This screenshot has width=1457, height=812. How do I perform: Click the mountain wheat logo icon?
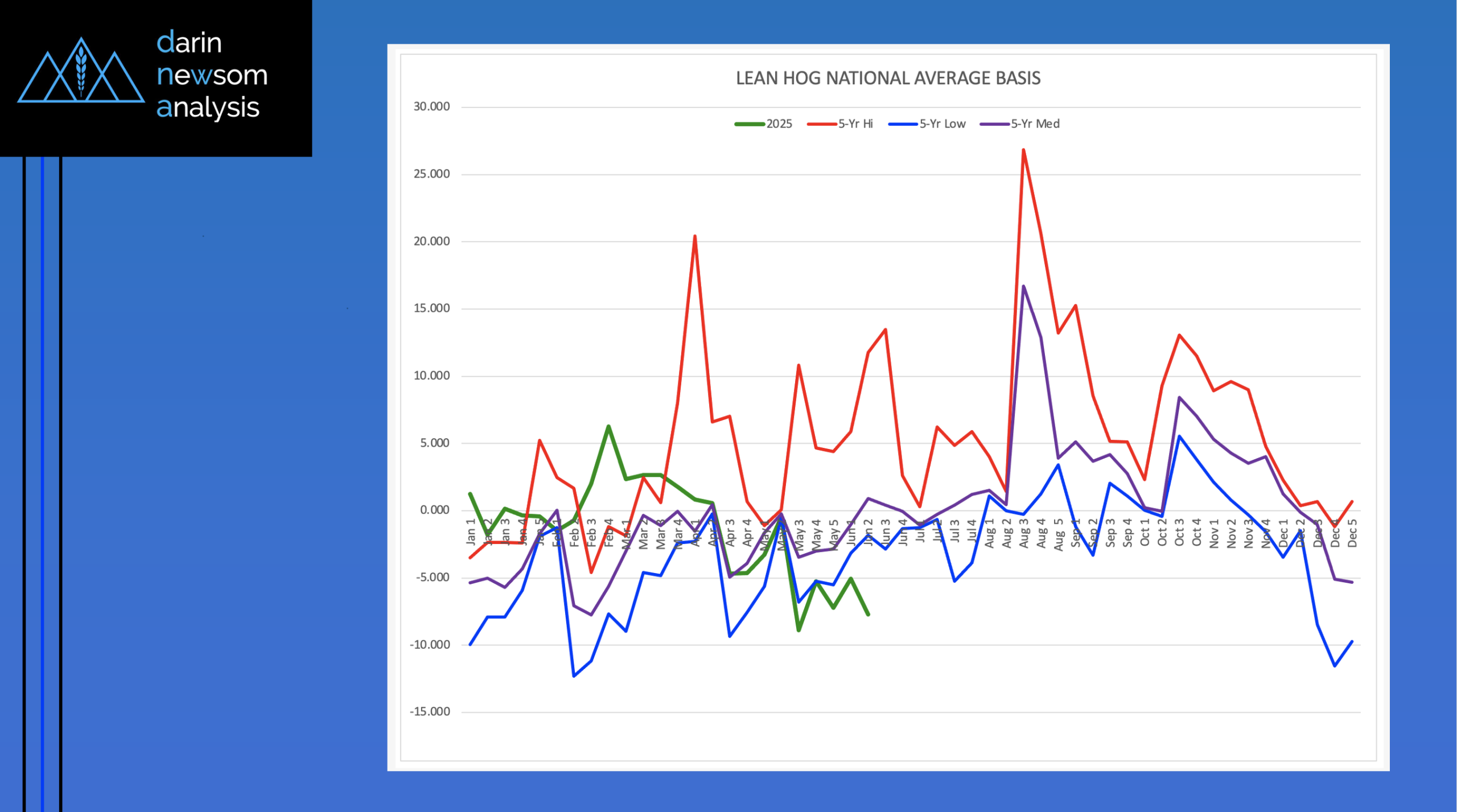point(81,72)
